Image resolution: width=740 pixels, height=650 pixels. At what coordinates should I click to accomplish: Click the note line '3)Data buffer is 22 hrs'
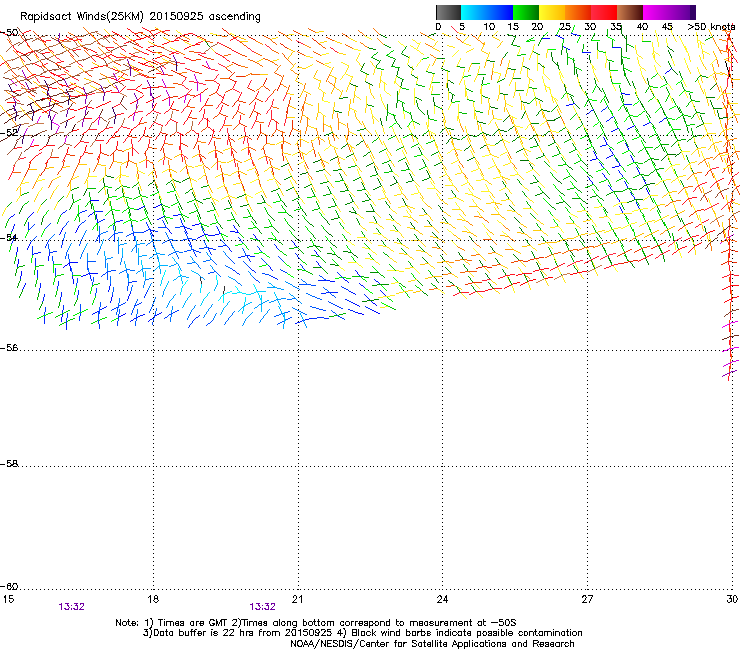coord(362,633)
